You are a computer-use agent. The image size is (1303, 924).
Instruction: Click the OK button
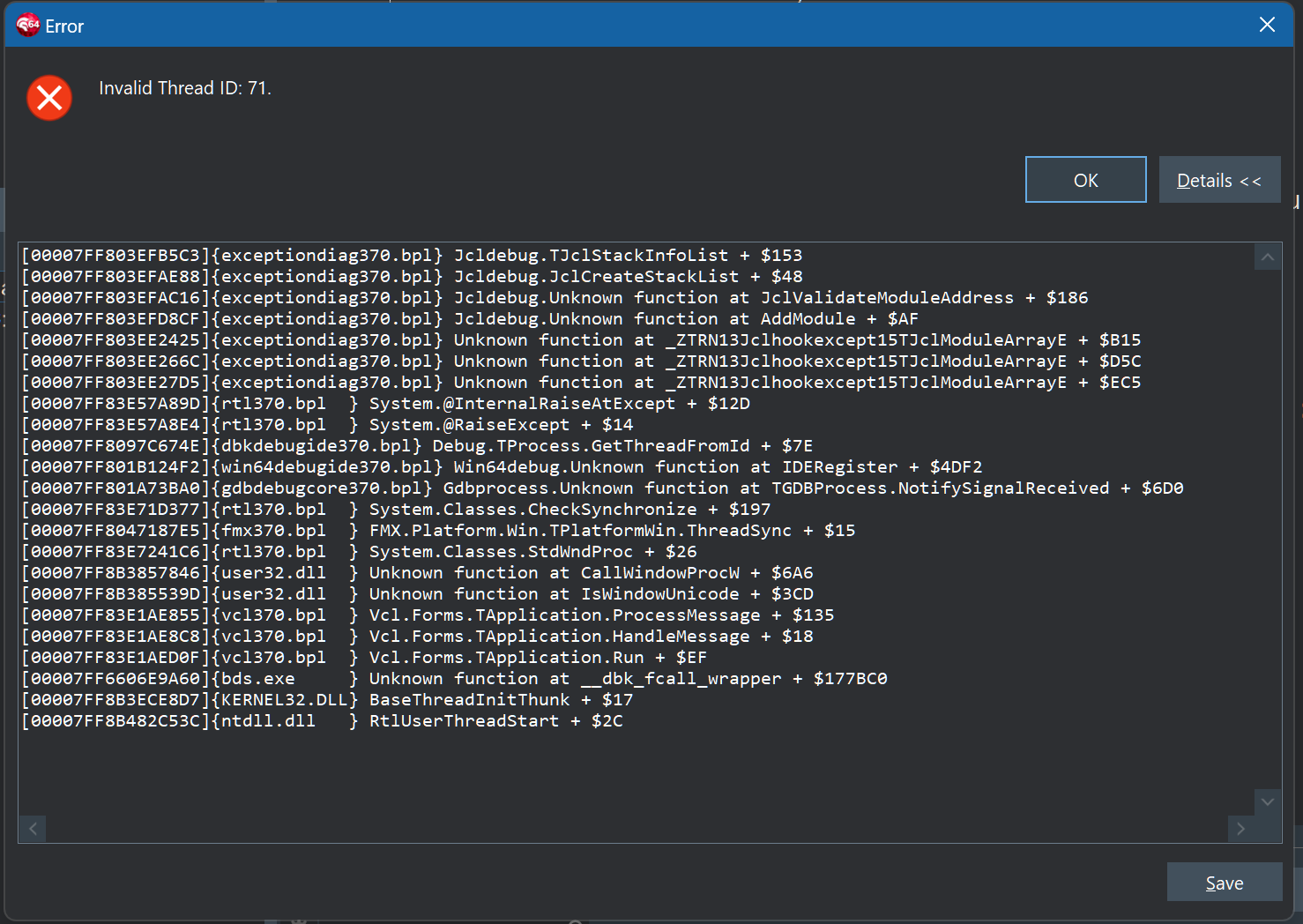point(1085,180)
